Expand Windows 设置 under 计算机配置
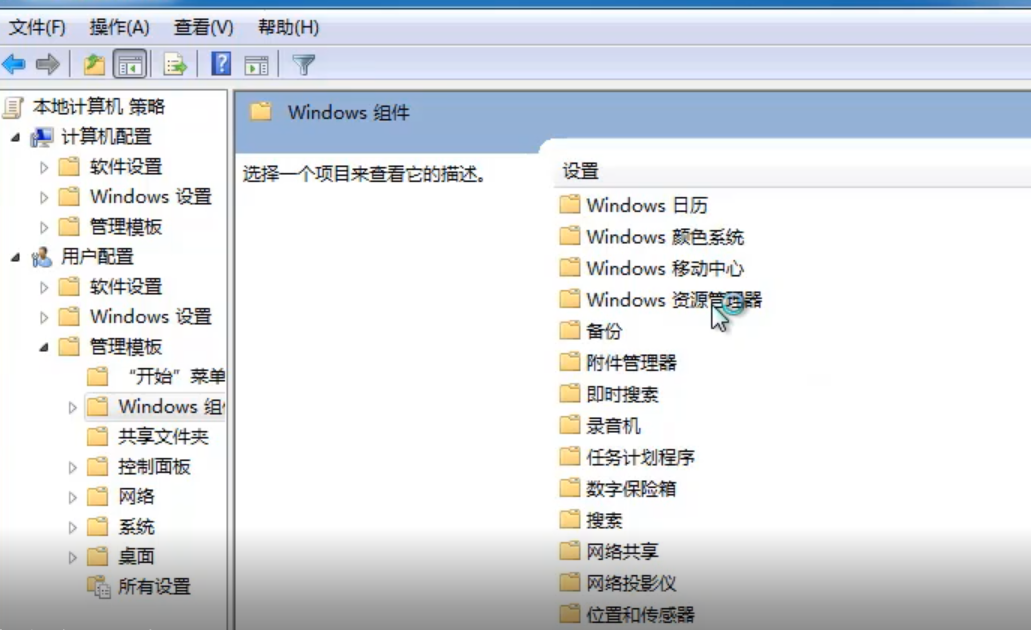This screenshot has height=630, width=1031. pyautogui.click(x=44, y=197)
